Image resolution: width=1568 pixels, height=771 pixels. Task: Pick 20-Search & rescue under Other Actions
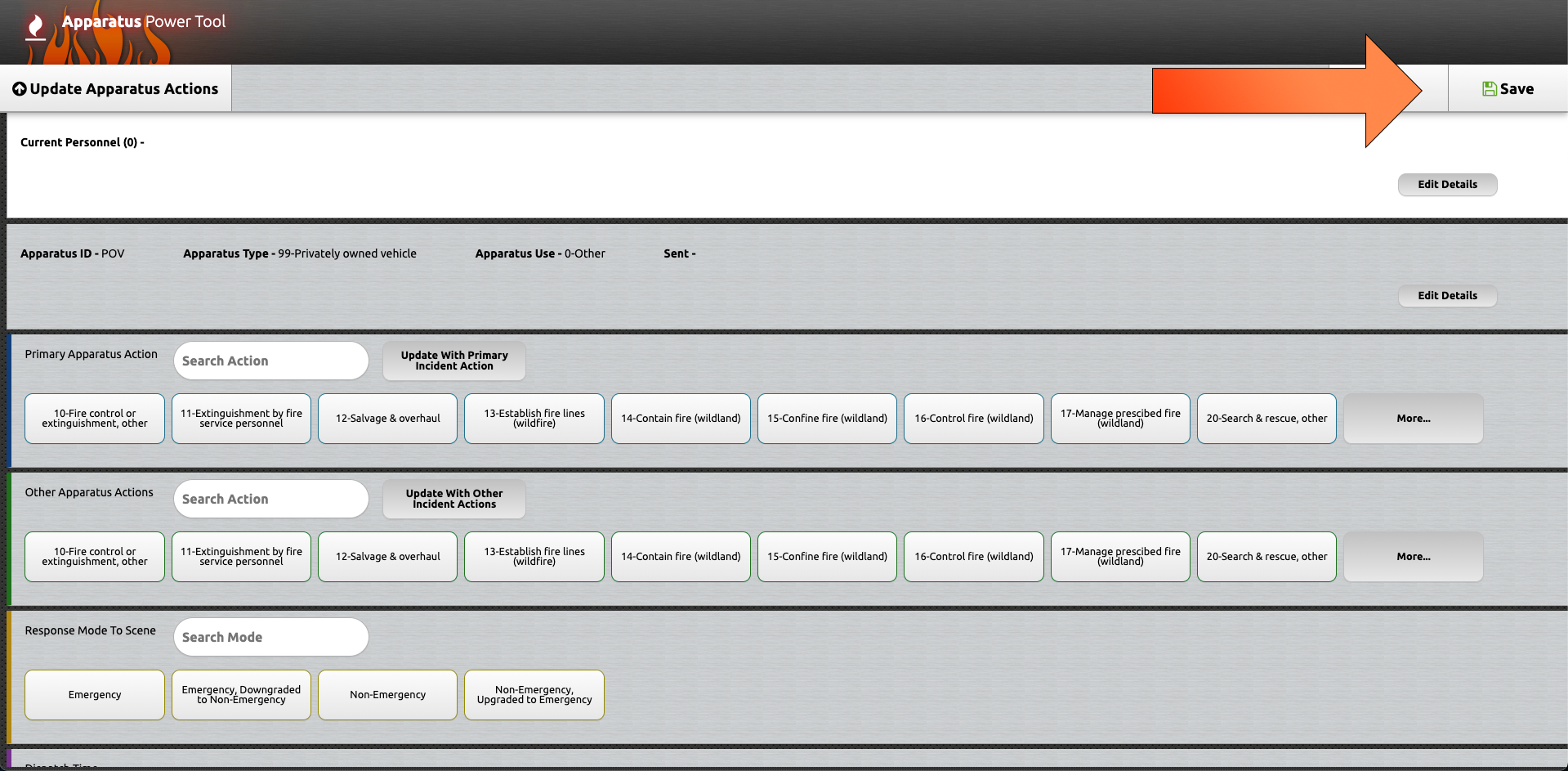(1266, 557)
